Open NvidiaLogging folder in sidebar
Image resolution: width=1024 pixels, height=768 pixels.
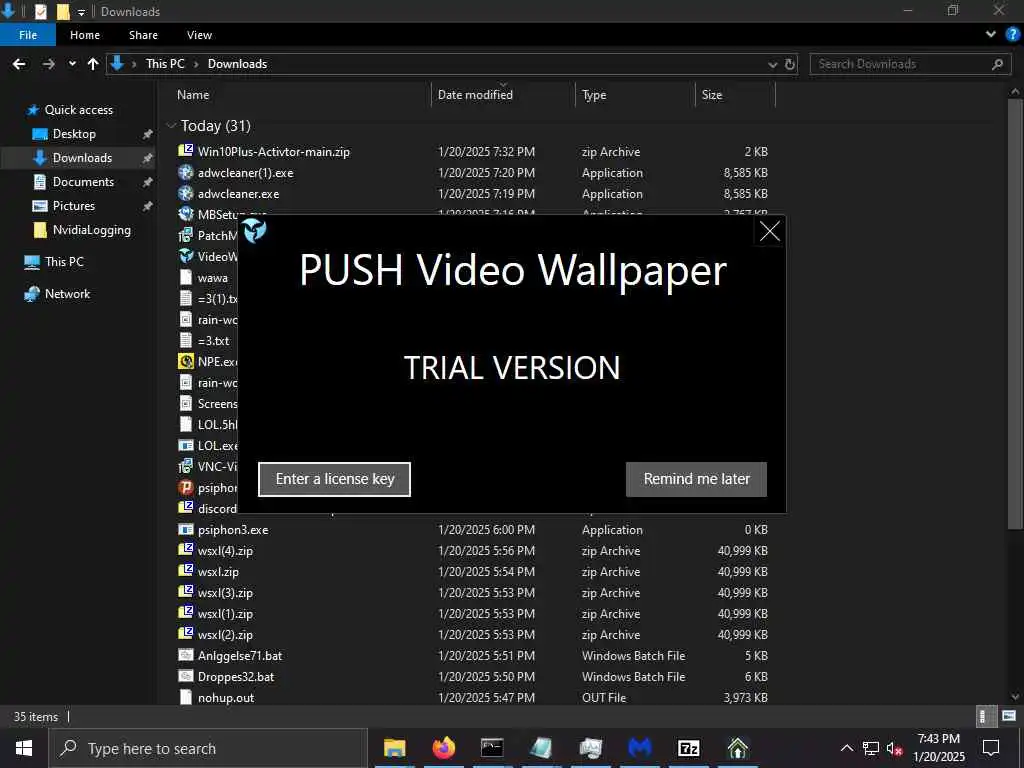click(x=91, y=230)
